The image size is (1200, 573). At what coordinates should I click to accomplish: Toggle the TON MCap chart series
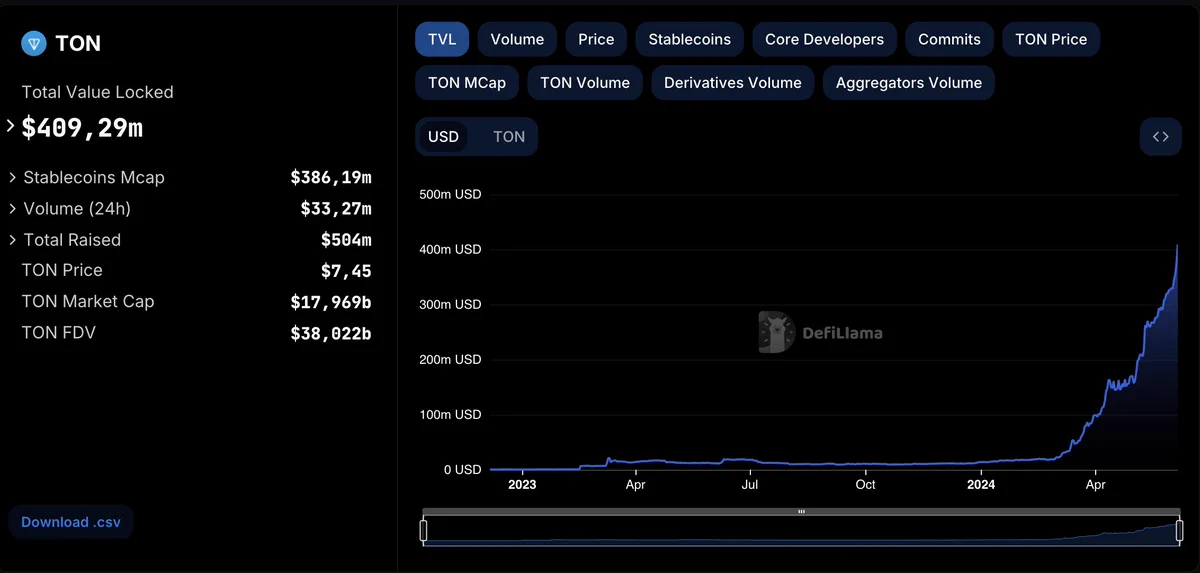click(467, 83)
